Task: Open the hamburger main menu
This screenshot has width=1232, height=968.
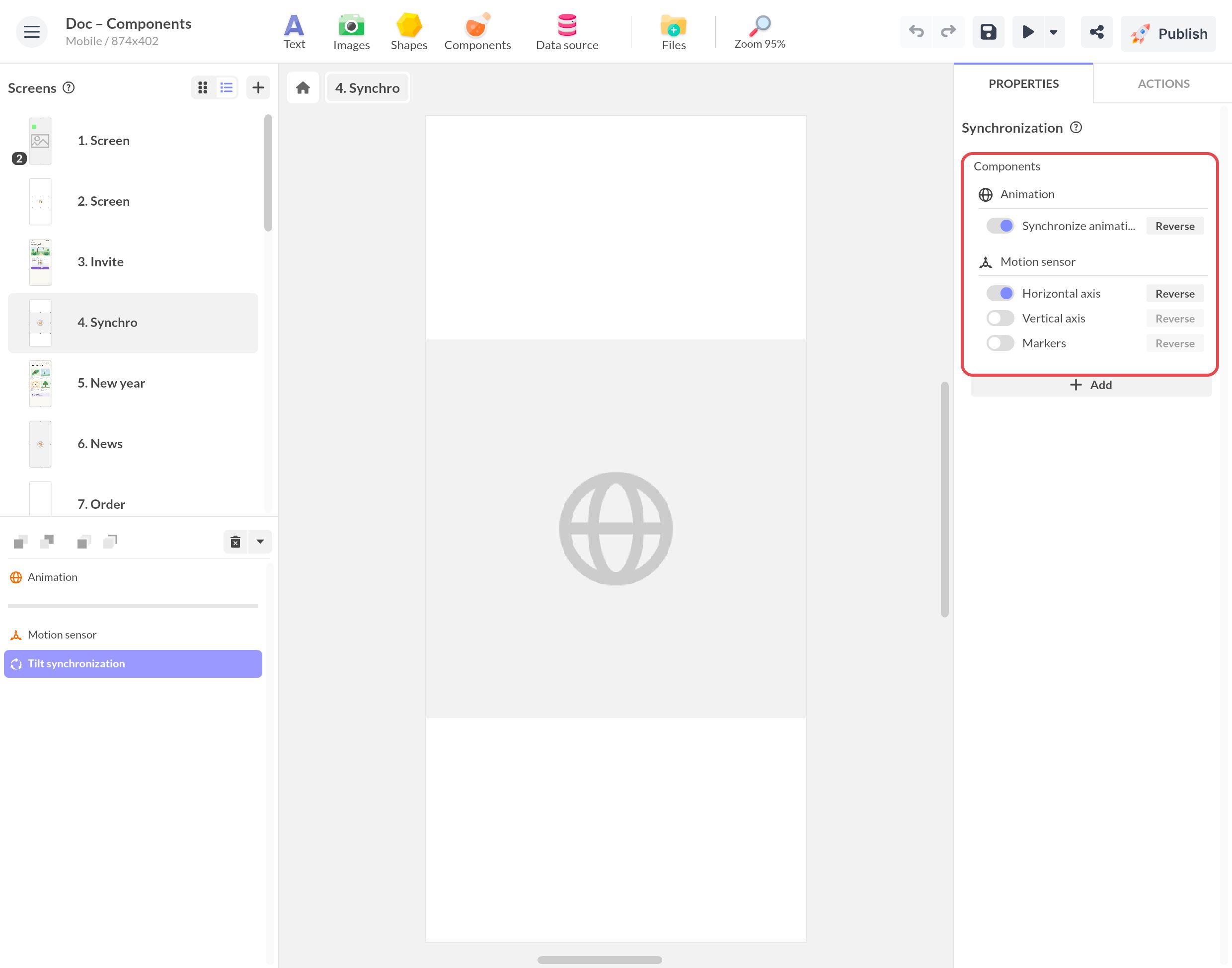Action: [x=32, y=32]
